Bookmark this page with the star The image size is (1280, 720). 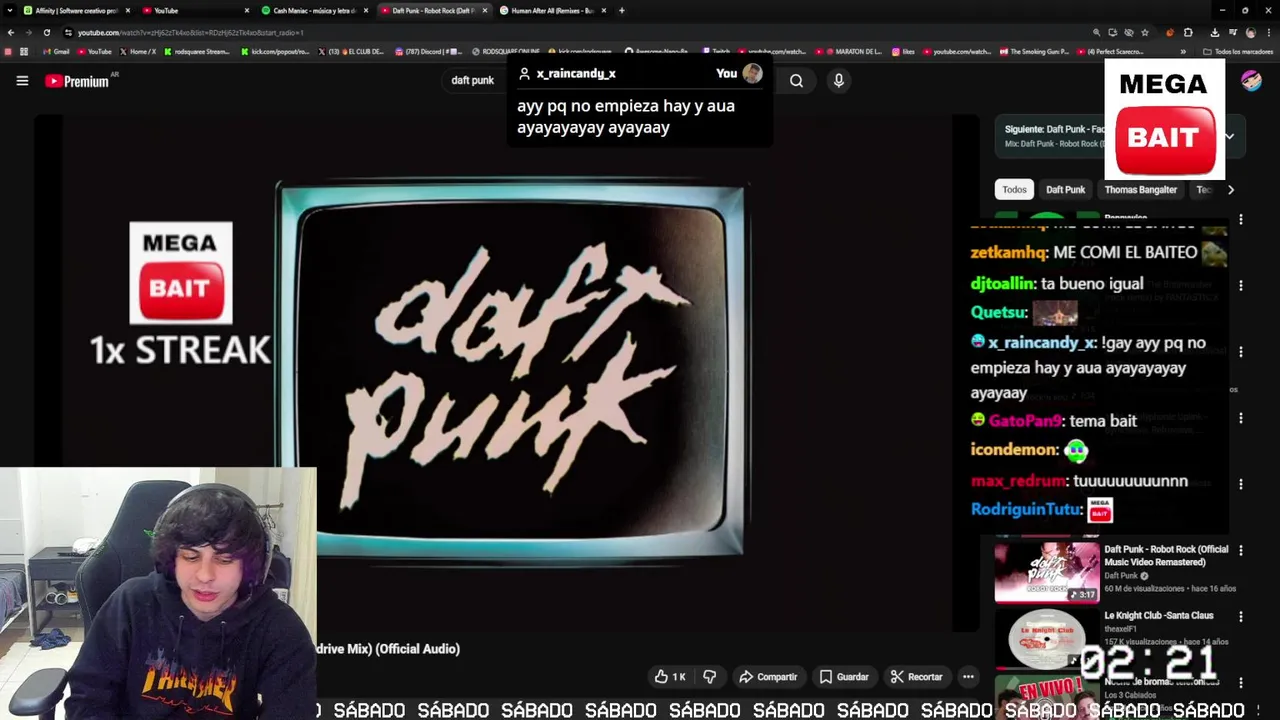point(1145,32)
